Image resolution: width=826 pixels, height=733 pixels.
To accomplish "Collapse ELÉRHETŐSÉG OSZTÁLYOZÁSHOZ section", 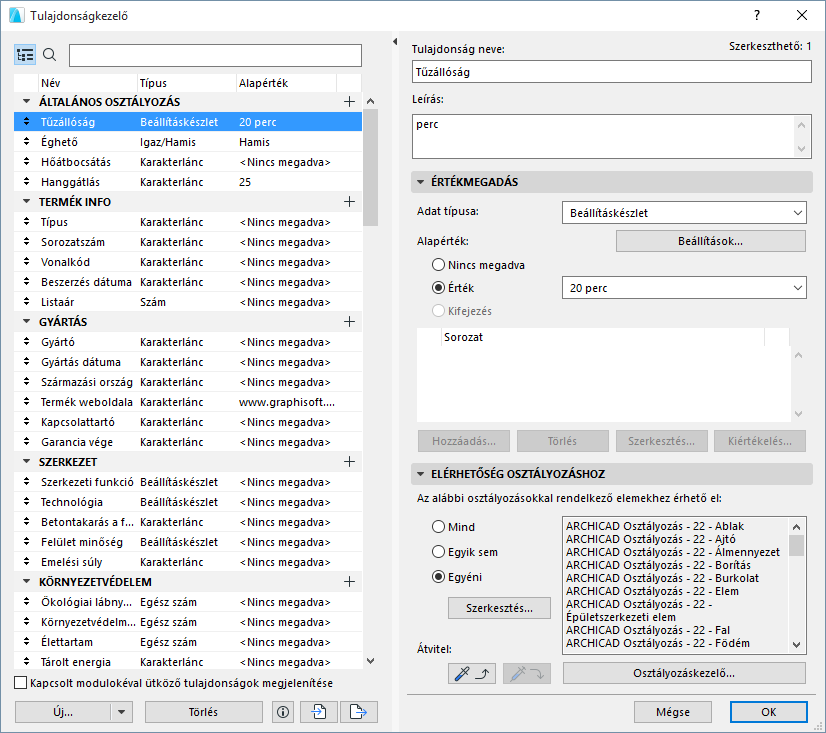I will [x=420, y=474].
